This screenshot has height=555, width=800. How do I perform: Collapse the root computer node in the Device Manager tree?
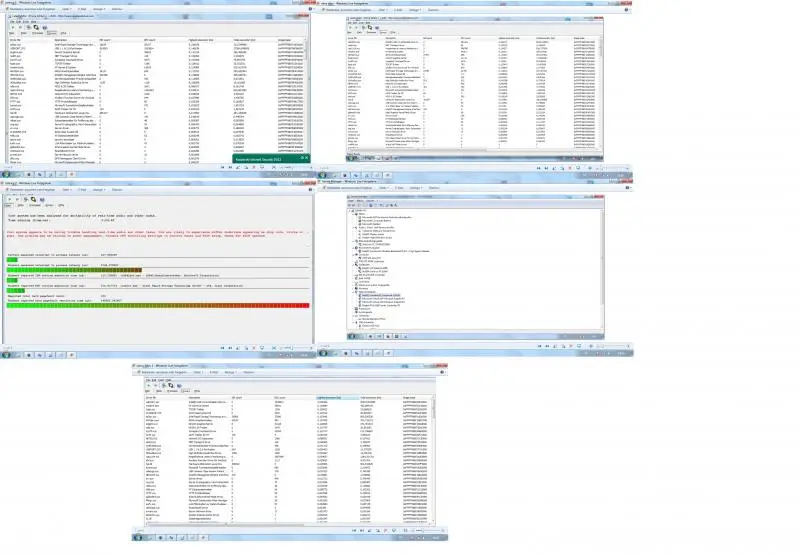click(349, 211)
